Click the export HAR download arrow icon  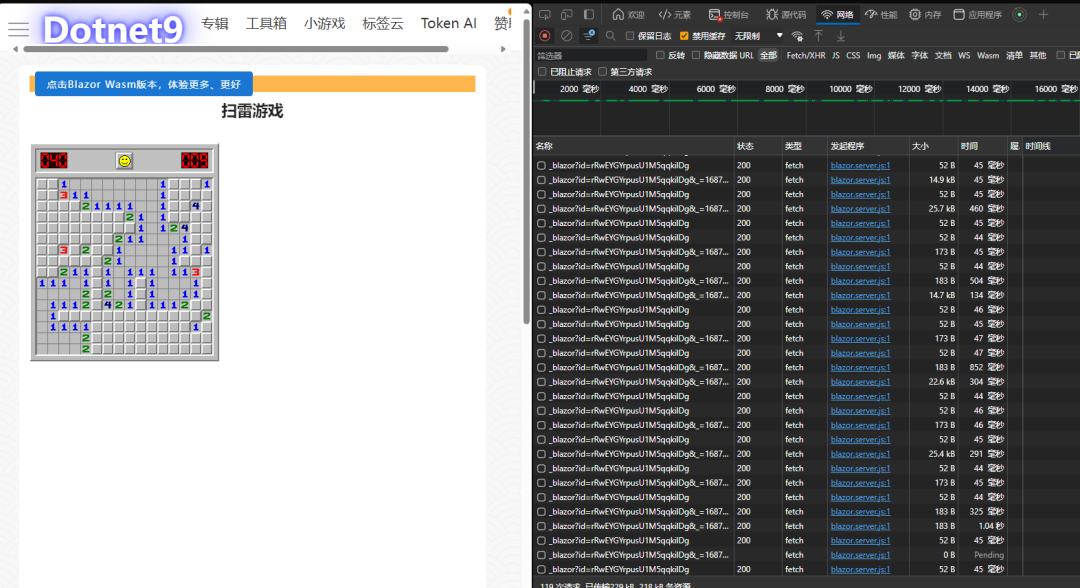(841, 36)
